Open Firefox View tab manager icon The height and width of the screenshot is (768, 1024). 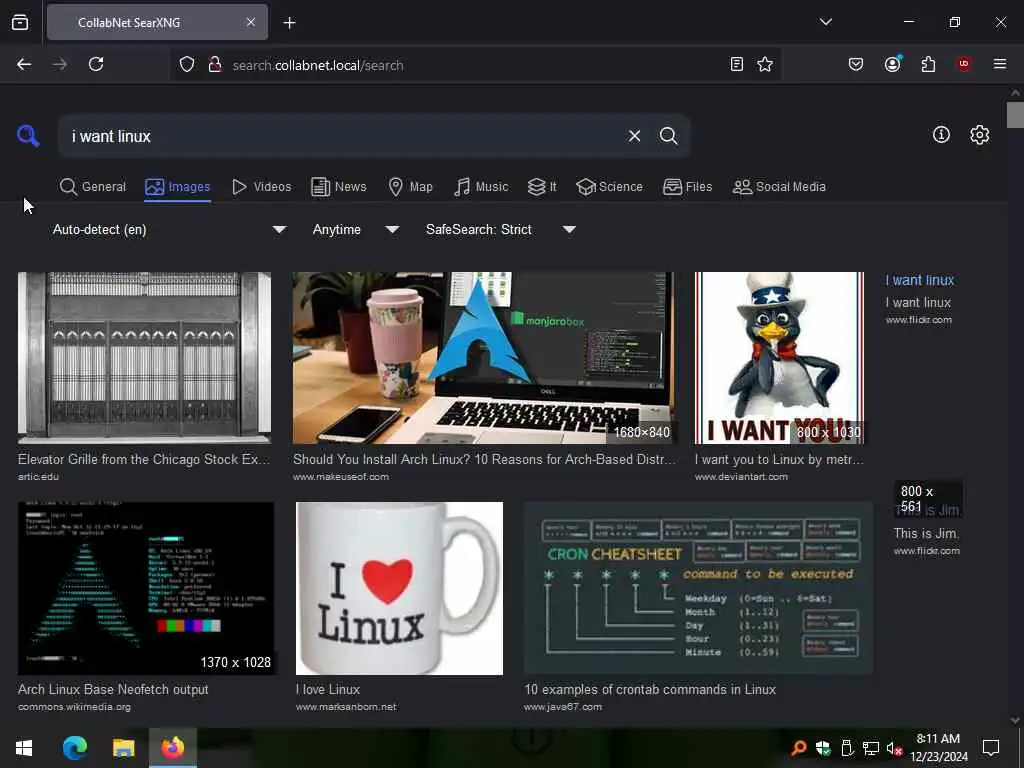pyautogui.click(x=20, y=22)
